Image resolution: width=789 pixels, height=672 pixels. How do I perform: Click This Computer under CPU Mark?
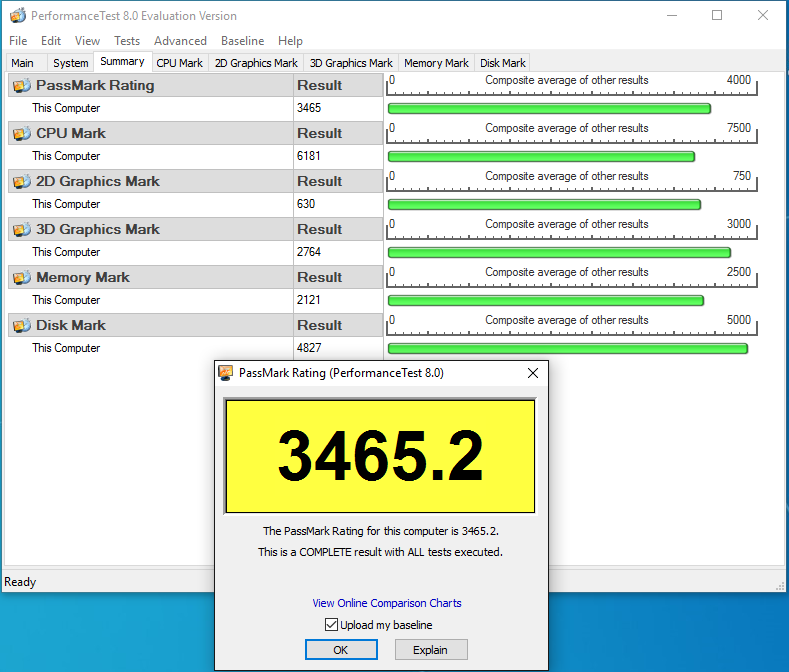coord(66,156)
